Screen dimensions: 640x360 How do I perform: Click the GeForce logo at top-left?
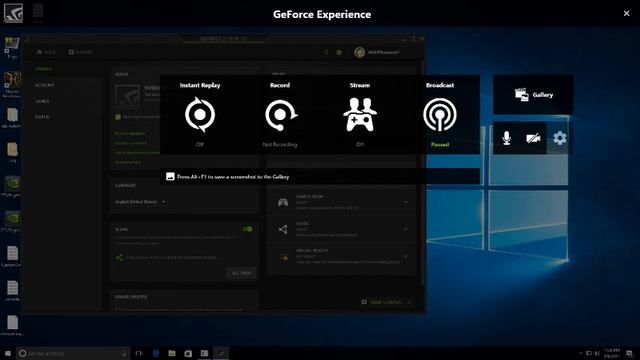click(13, 13)
